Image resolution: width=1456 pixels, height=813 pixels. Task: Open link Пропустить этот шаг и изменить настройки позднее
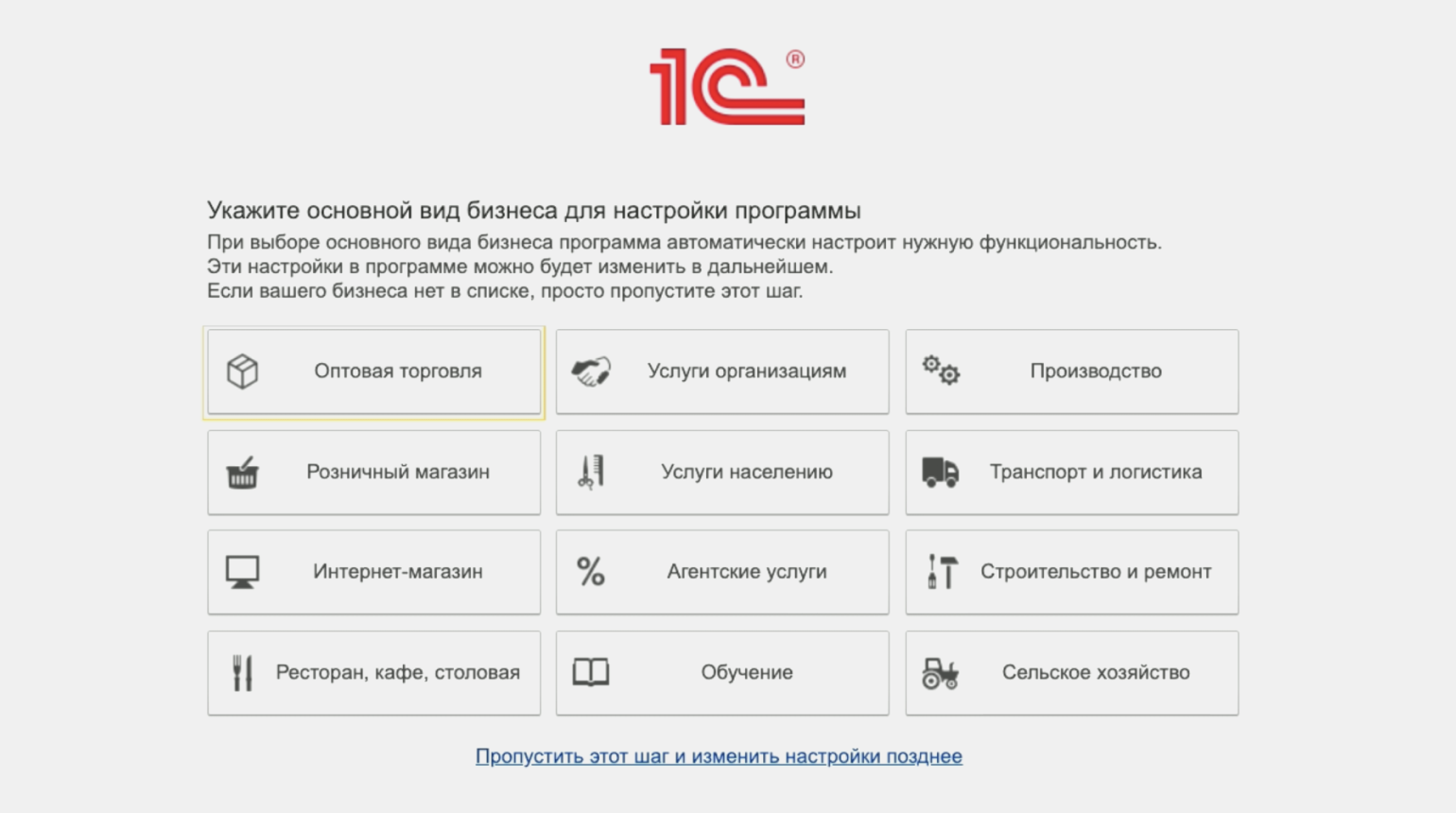coord(719,756)
